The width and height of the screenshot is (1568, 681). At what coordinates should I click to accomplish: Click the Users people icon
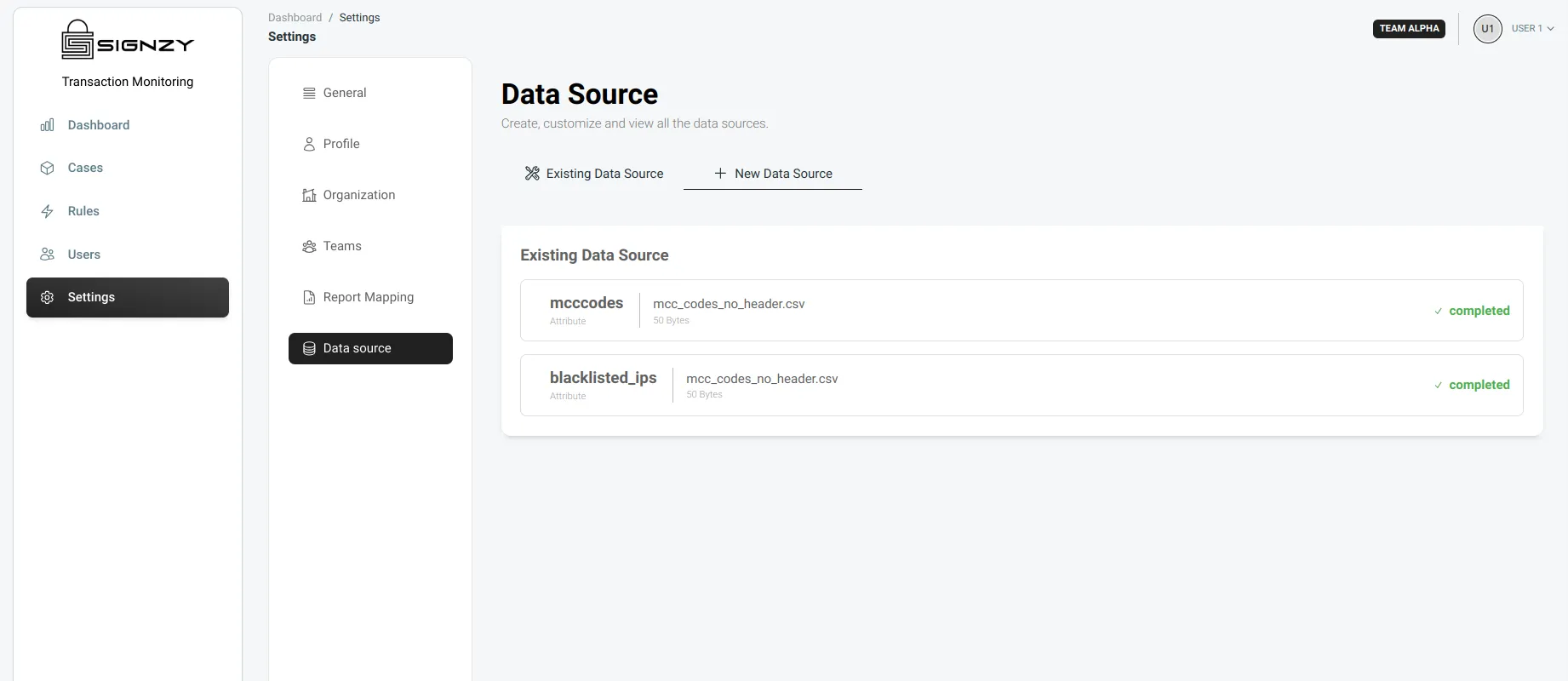pos(48,255)
